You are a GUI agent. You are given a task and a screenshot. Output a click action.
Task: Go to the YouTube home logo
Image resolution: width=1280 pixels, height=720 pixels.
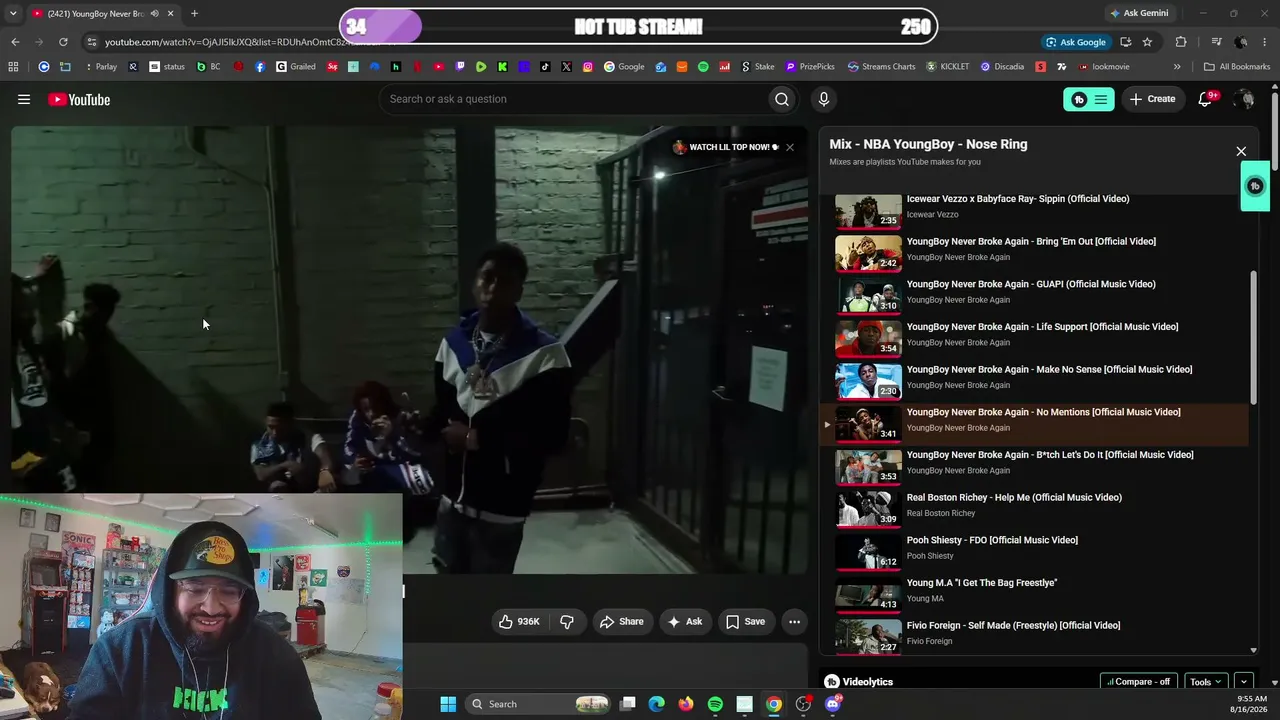click(79, 99)
